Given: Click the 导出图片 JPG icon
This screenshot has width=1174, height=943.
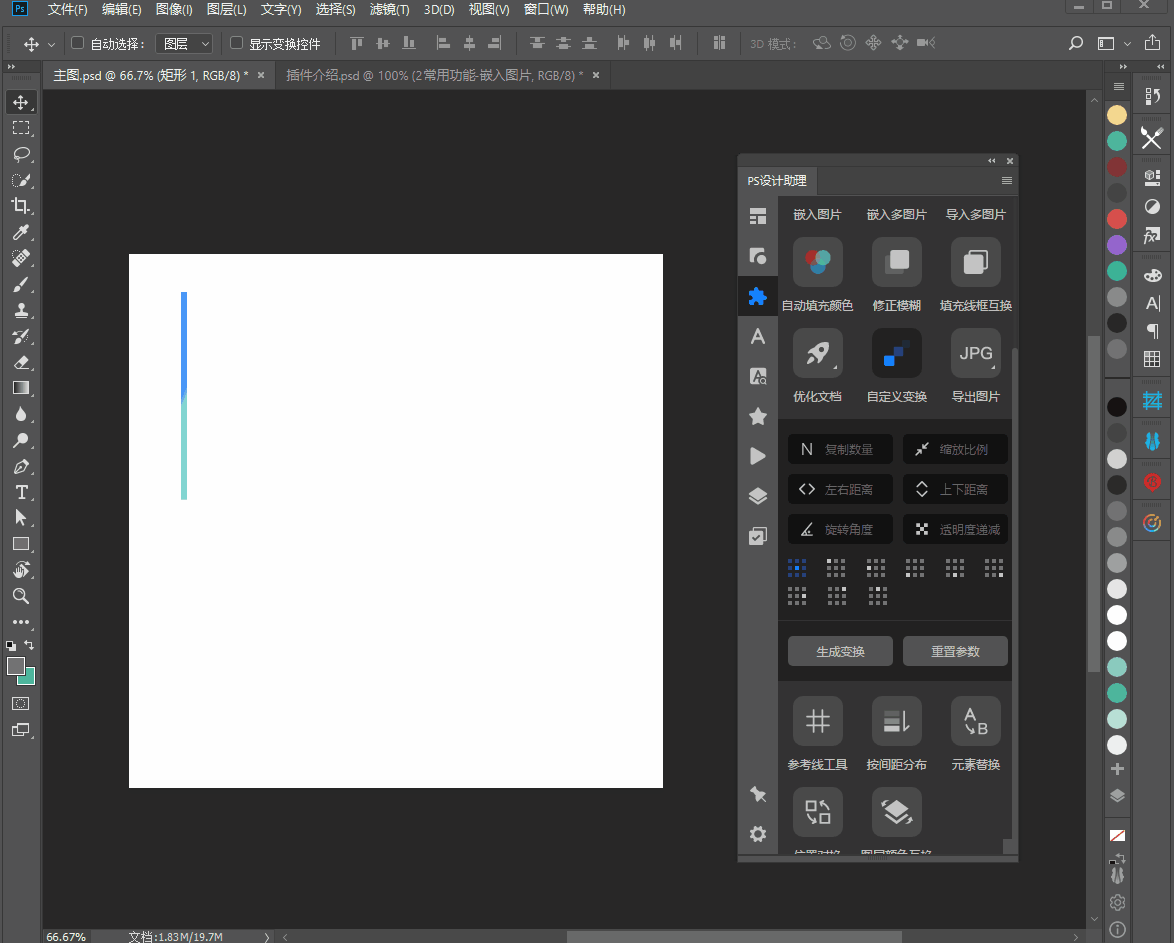Looking at the screenshot, I should point(976,353).
